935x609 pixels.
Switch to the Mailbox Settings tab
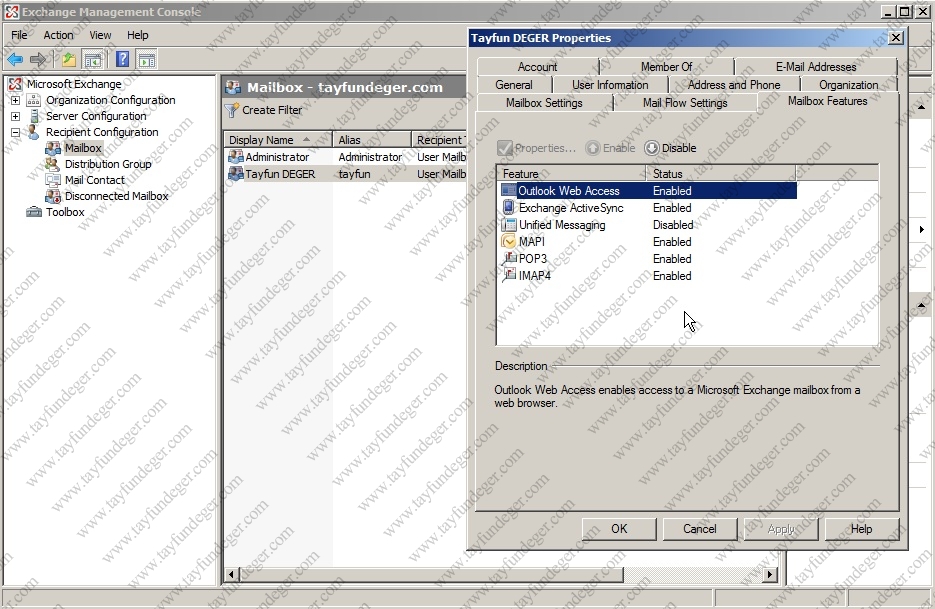[544, 103]
